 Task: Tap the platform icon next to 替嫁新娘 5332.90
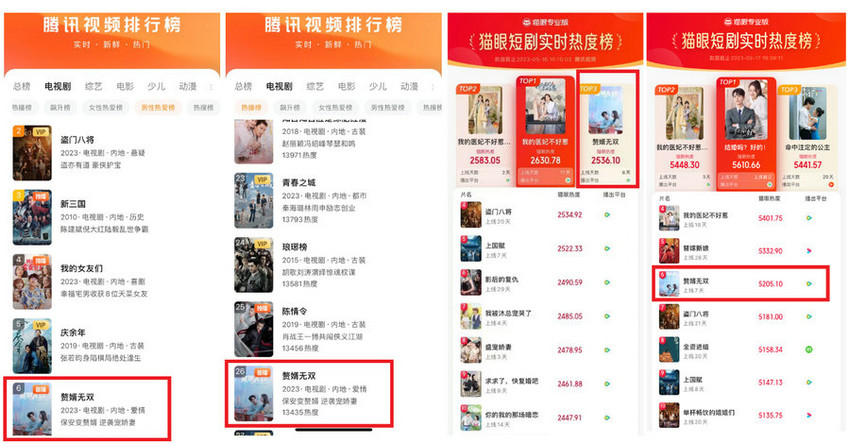(x=809, y=251)
